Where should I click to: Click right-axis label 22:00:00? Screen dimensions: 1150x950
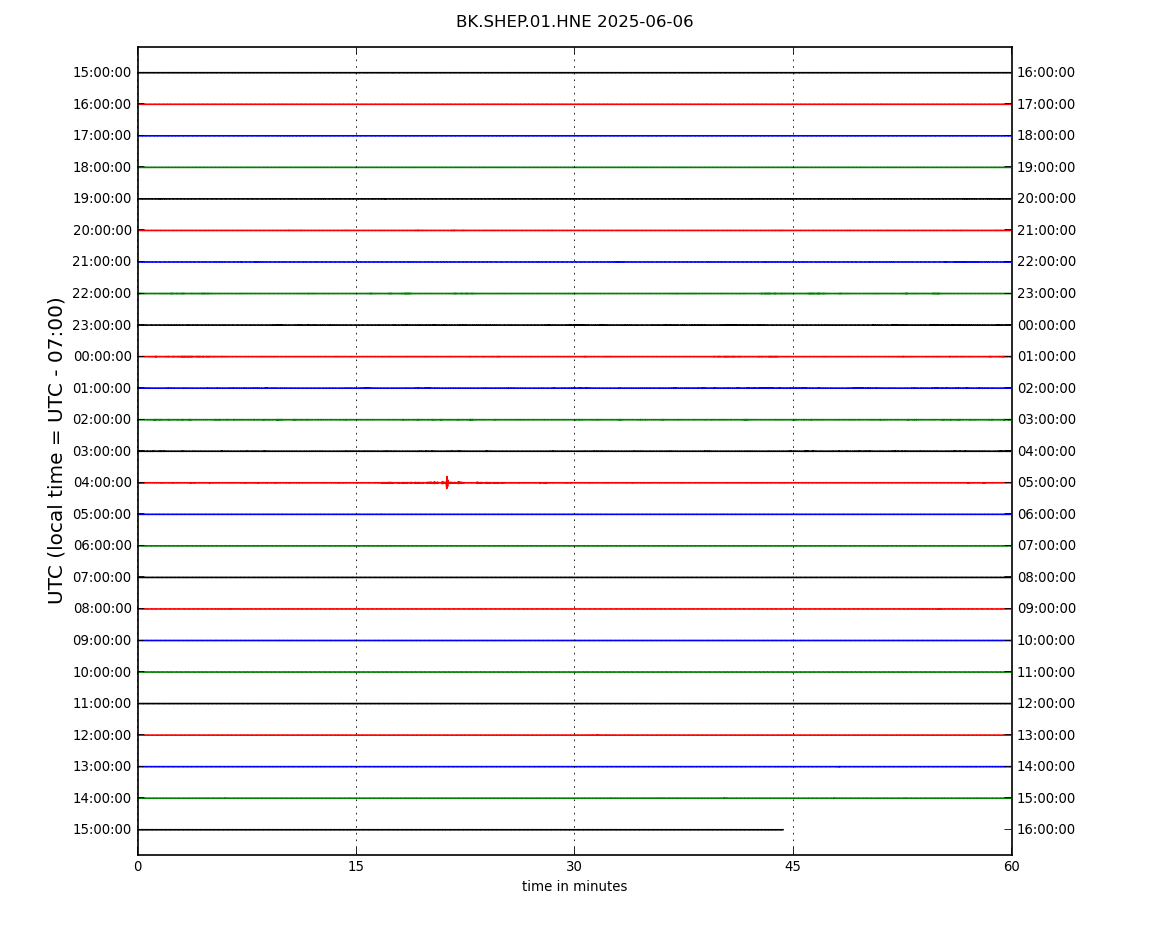pyautogui.click(x=1047, y=262)
